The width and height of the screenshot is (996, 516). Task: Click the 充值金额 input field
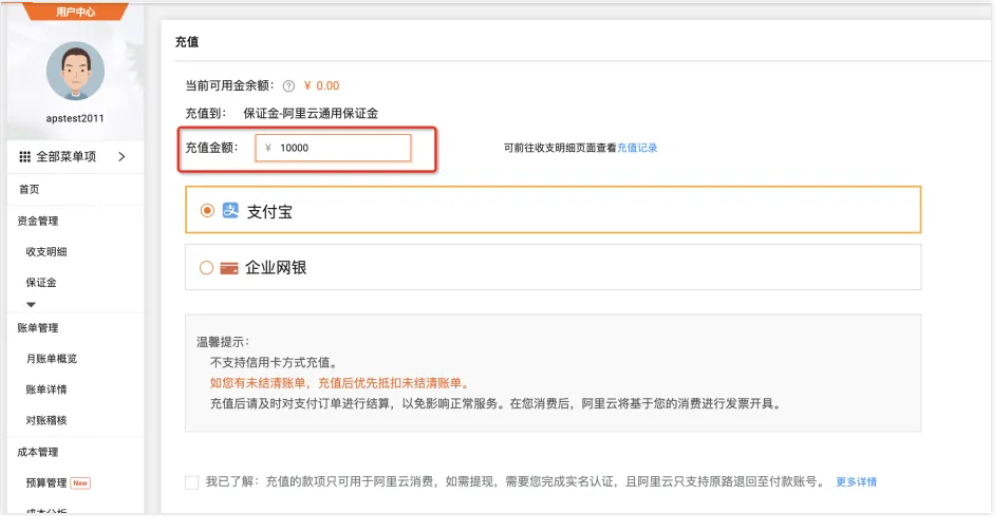333,148
